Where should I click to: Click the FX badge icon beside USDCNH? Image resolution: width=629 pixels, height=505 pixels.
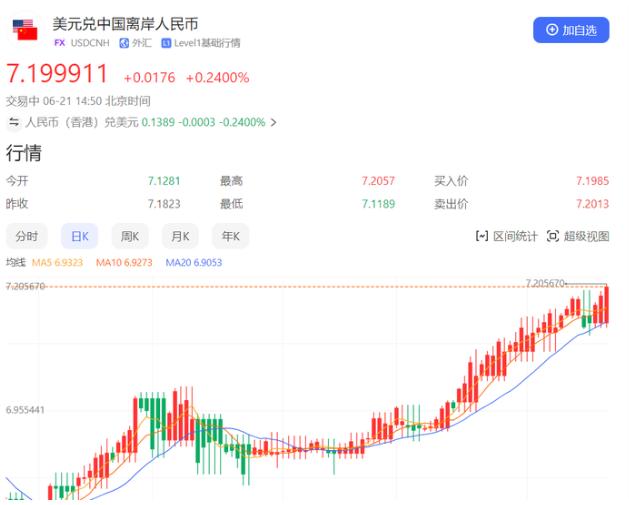pyautogui.click(x=59, y=43)
